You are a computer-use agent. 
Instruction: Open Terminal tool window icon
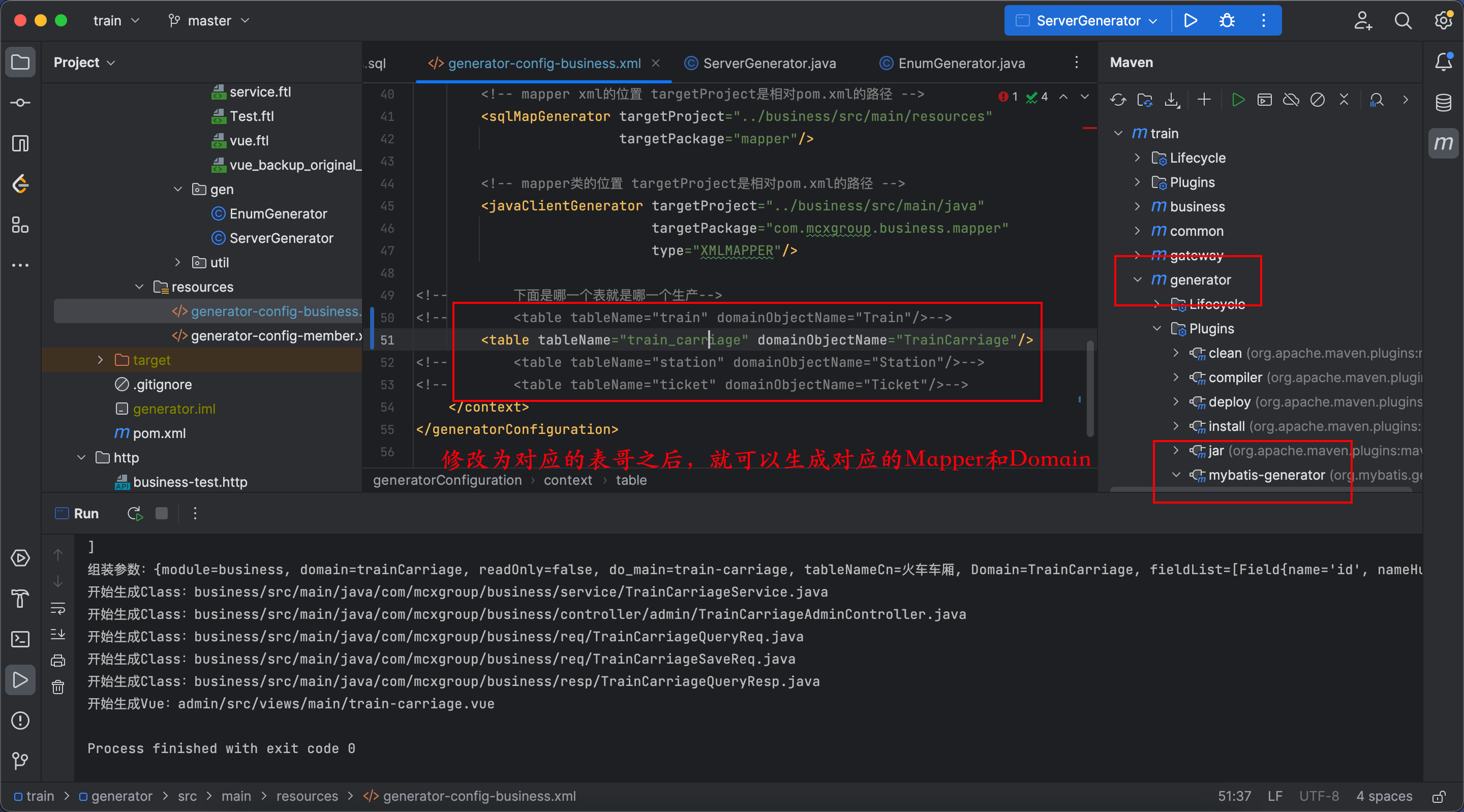click(20, 639)
